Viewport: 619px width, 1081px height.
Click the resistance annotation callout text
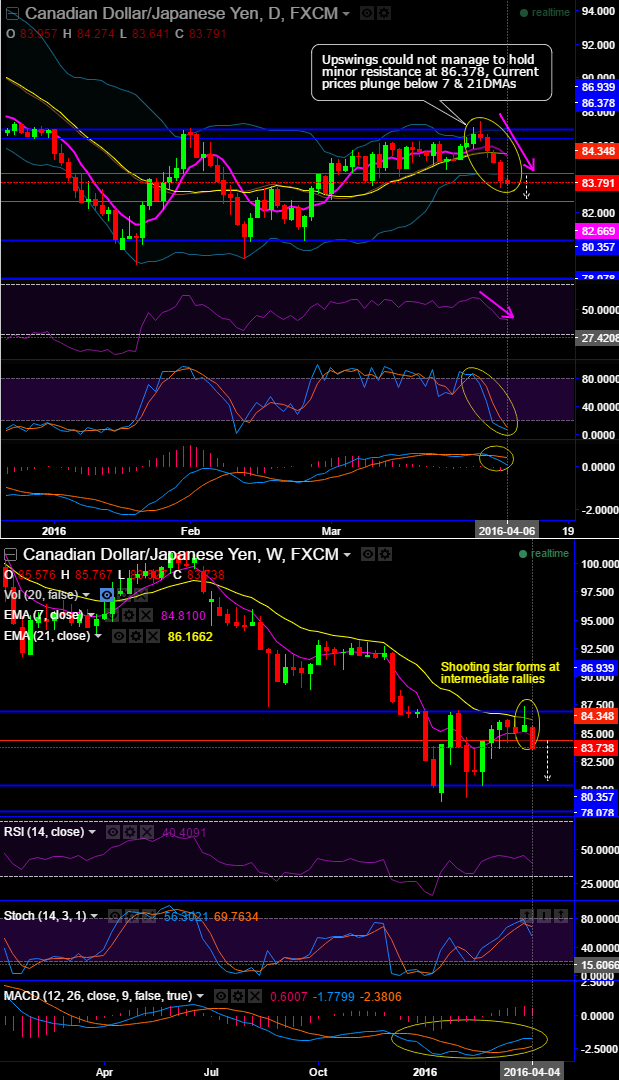coord(431,72)
